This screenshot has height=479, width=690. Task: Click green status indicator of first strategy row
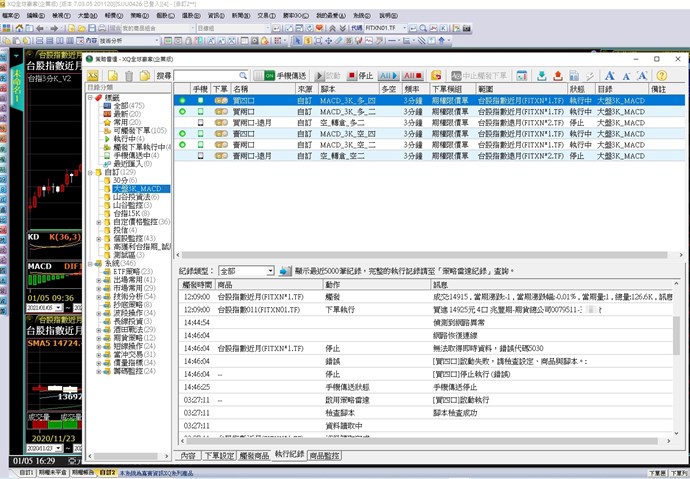pyautogui.click(x=182, y=101)
